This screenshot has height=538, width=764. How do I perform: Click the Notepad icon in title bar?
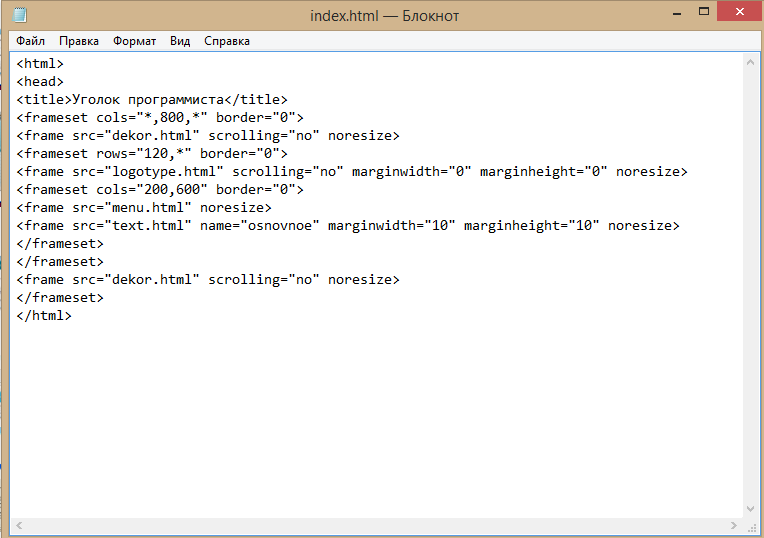click(20, 15)
